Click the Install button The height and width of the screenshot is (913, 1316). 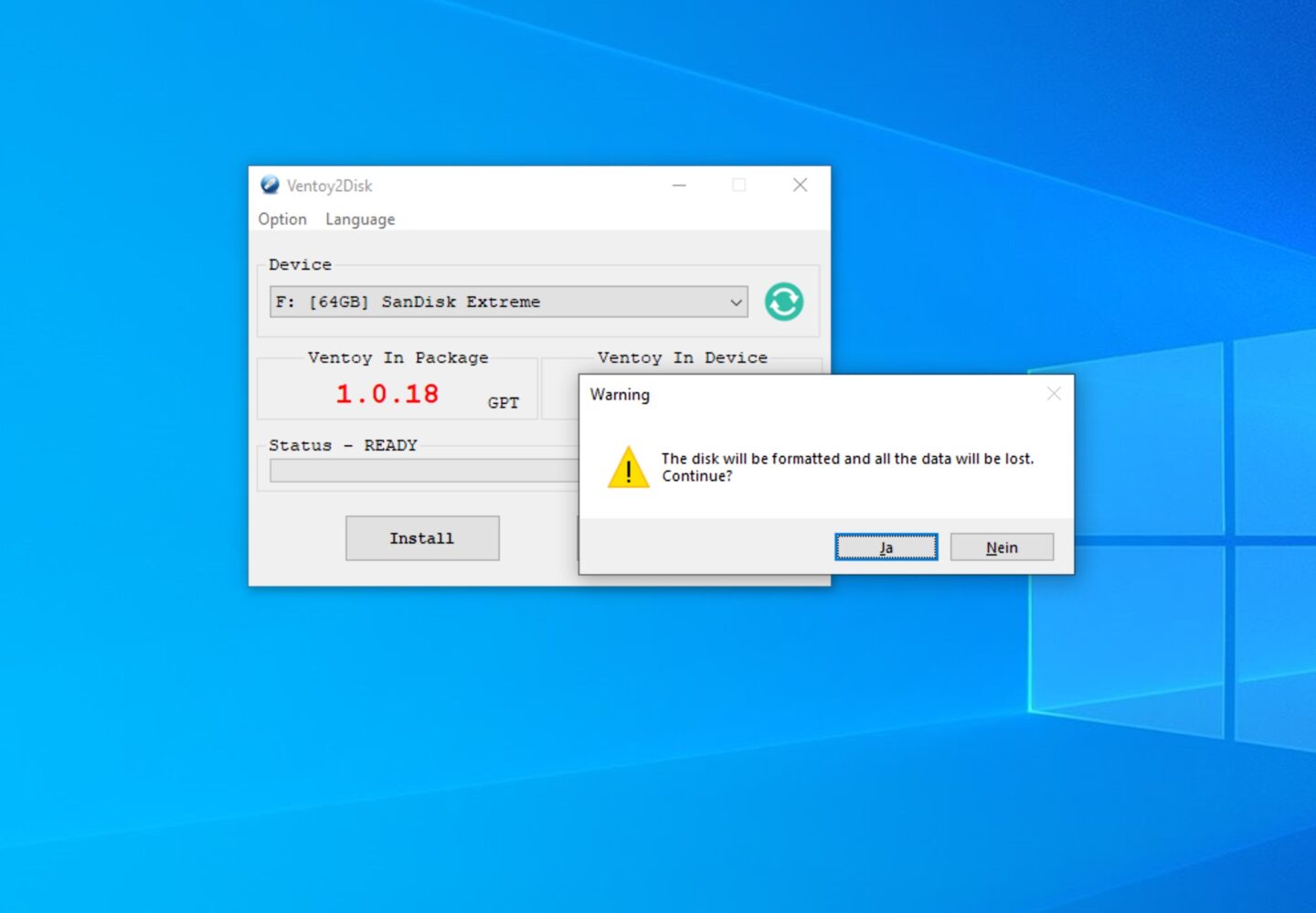(422, 538)
